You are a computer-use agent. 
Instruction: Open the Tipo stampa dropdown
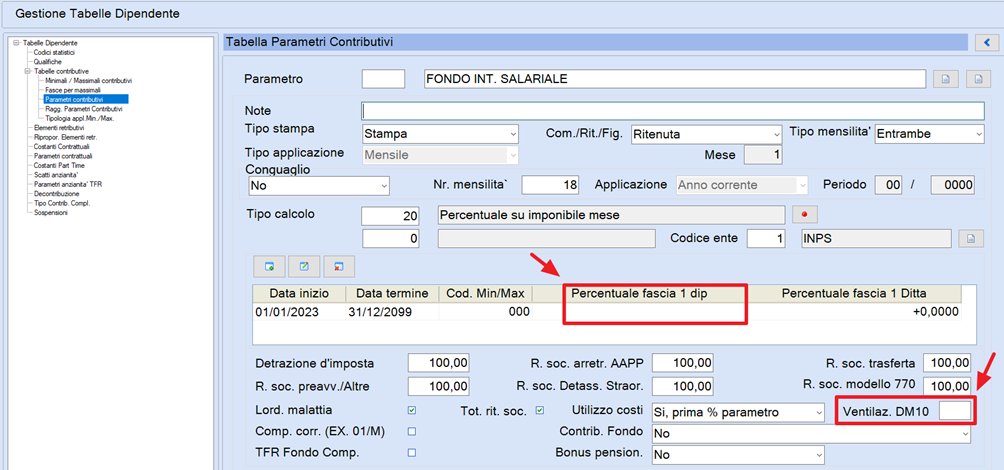[x=440, y=134]
